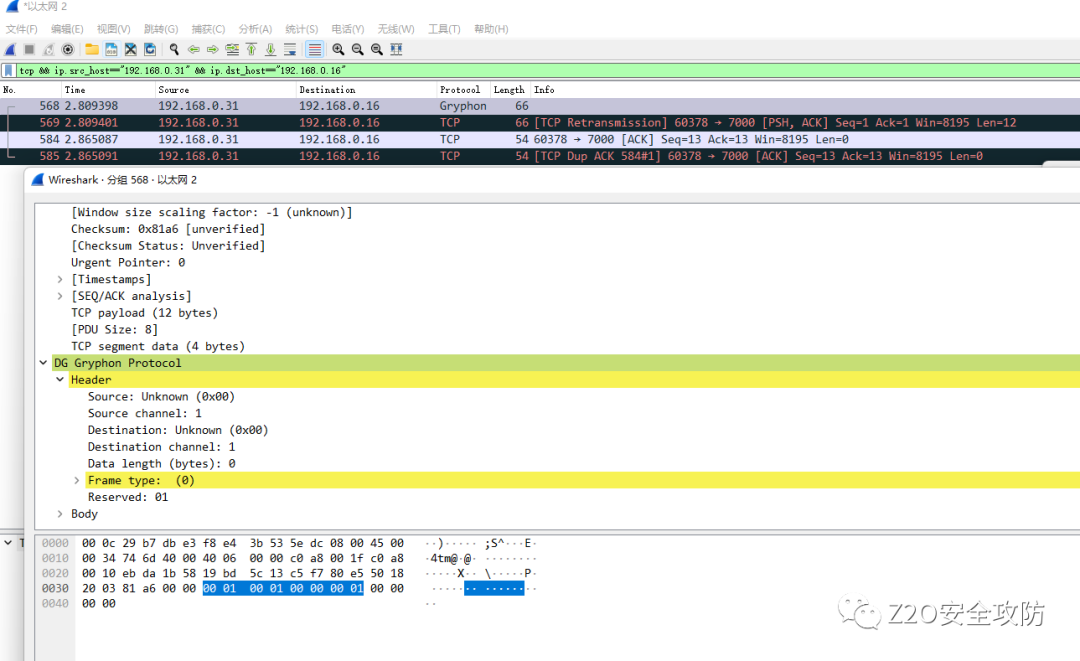Save the capture file

[x=111, y=50]
